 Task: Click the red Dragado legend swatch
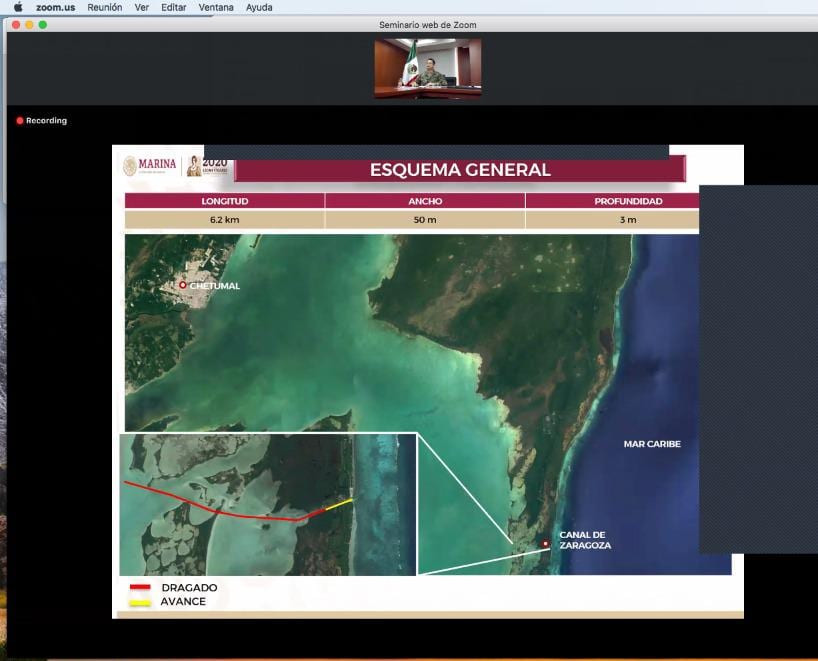[x=140, y=588]
